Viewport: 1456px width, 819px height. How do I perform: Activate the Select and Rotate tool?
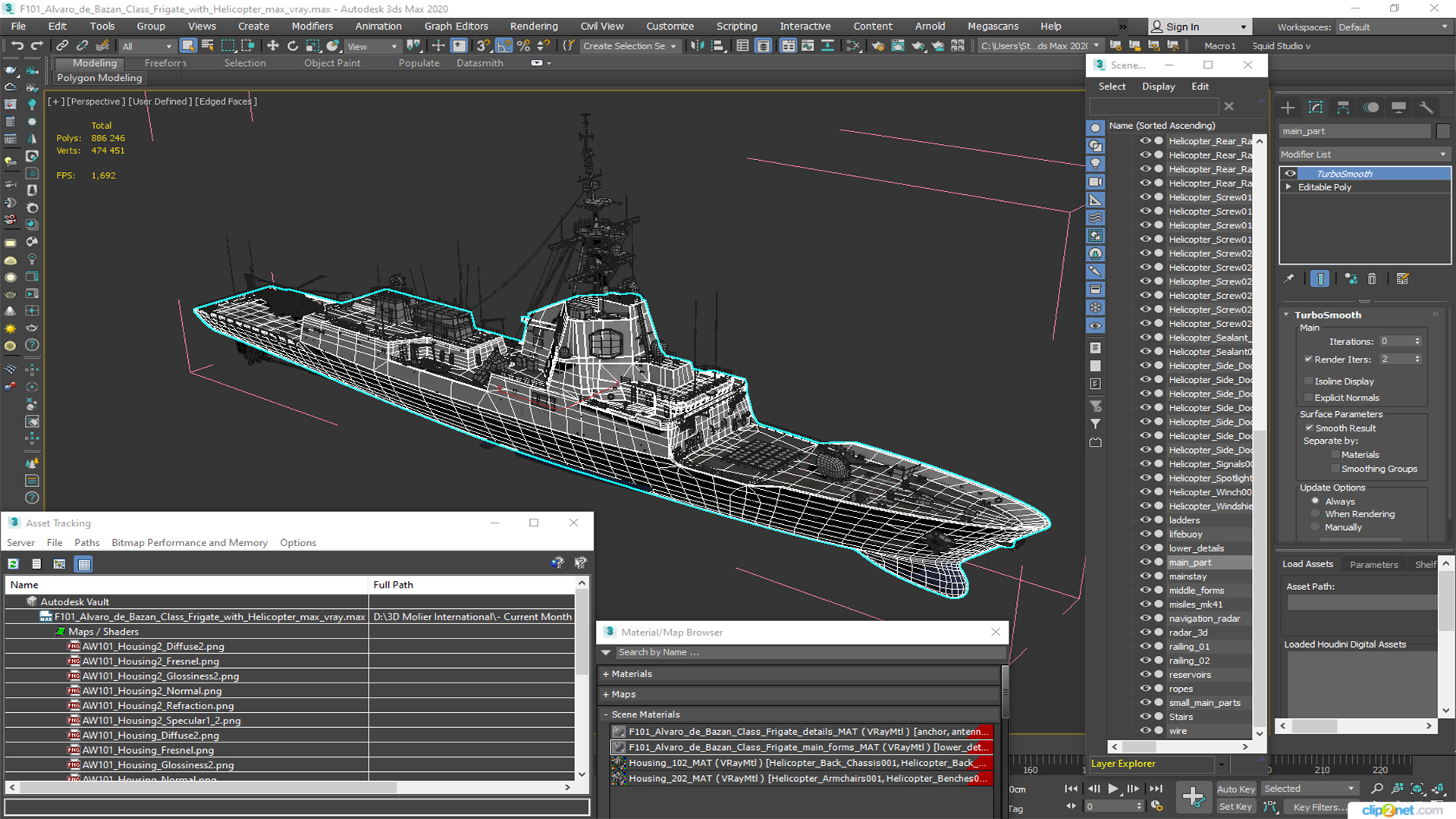pos(293,46)
